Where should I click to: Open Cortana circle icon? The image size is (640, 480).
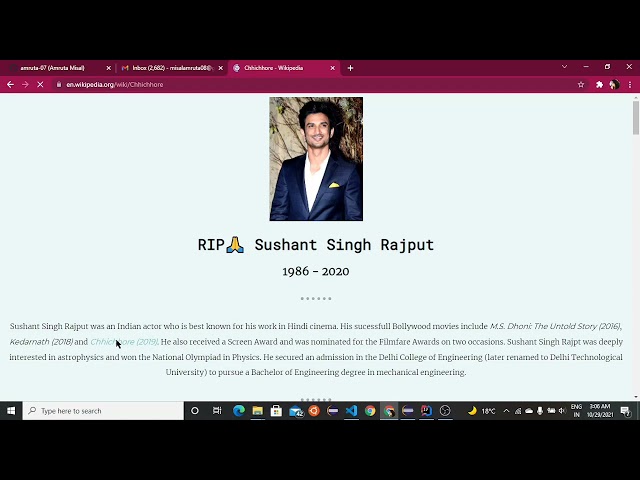click(195, 411)
